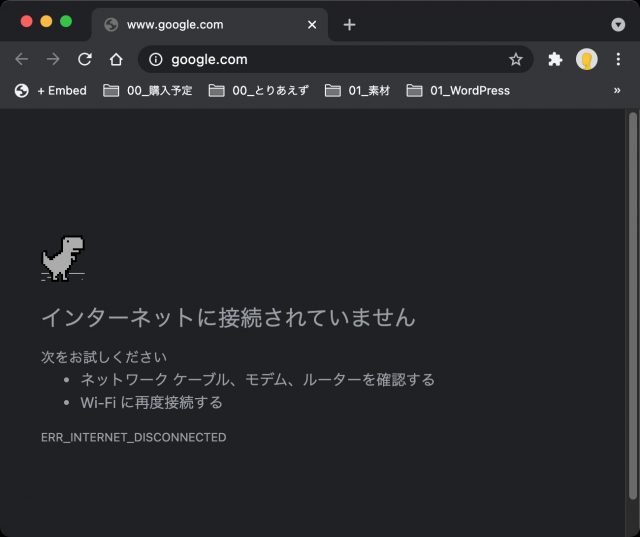Open the Extensions puzzle icon

(555, 59)
